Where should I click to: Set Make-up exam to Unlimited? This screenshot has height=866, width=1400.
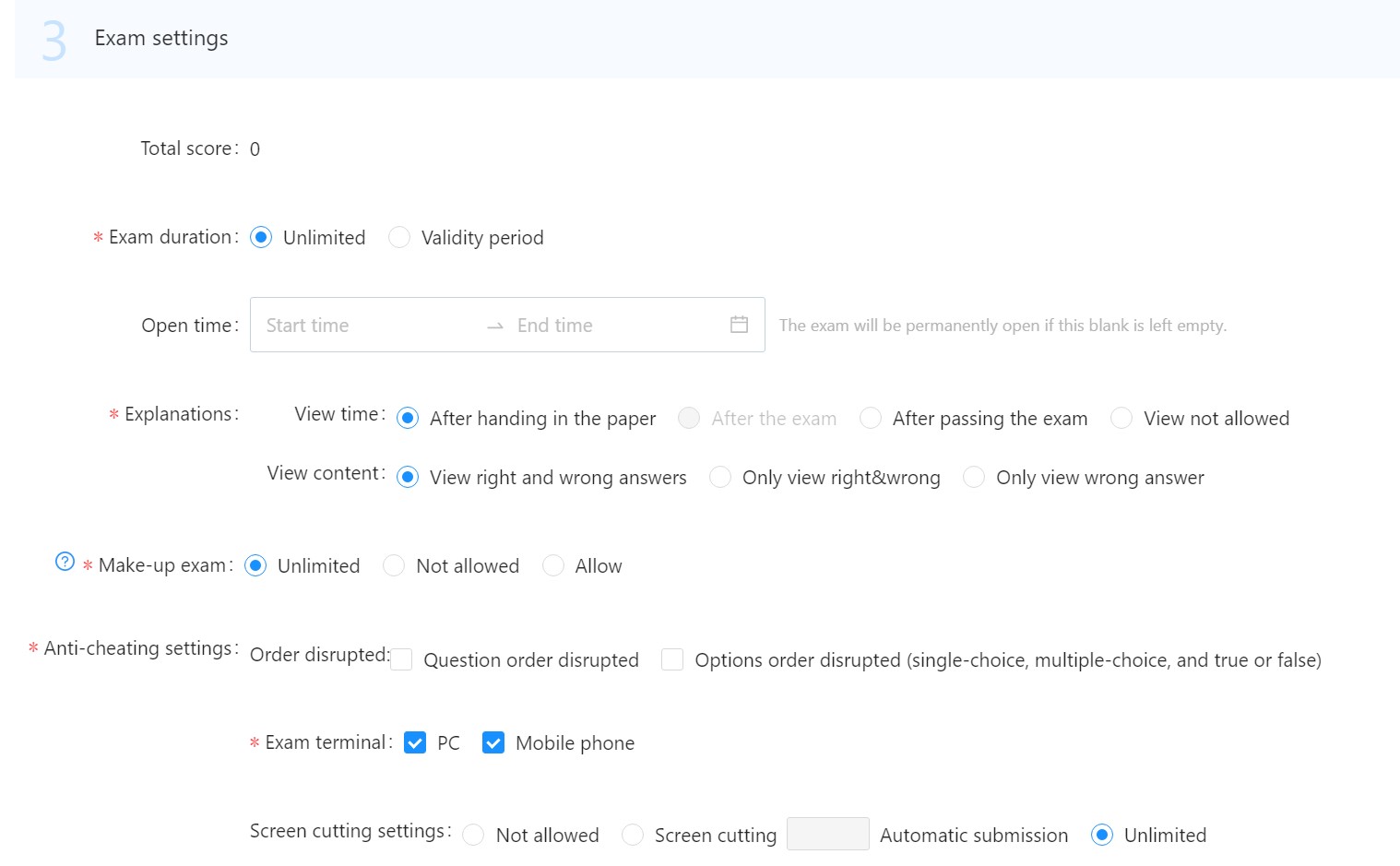pos(255,565)
